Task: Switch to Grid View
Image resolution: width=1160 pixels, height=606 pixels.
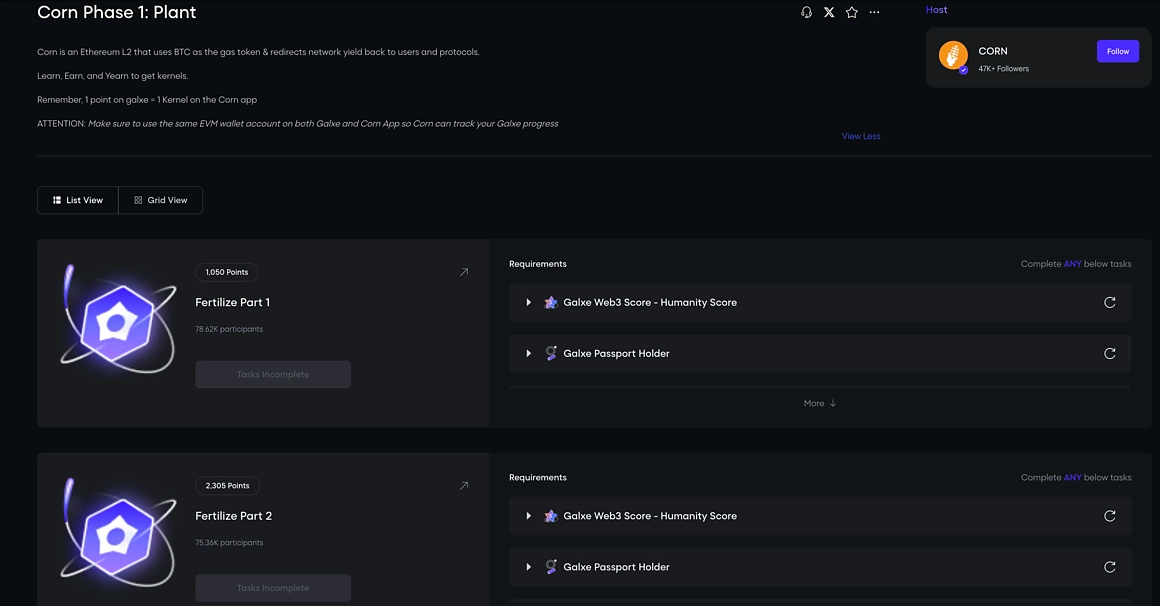Action: point(161,200)
